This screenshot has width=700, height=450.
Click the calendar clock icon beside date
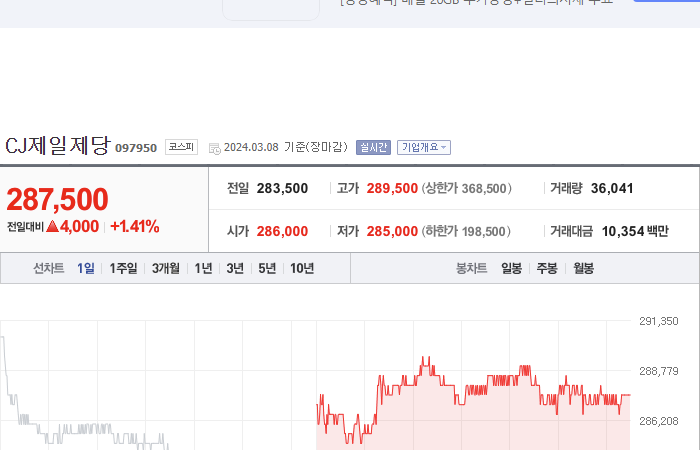215,149
